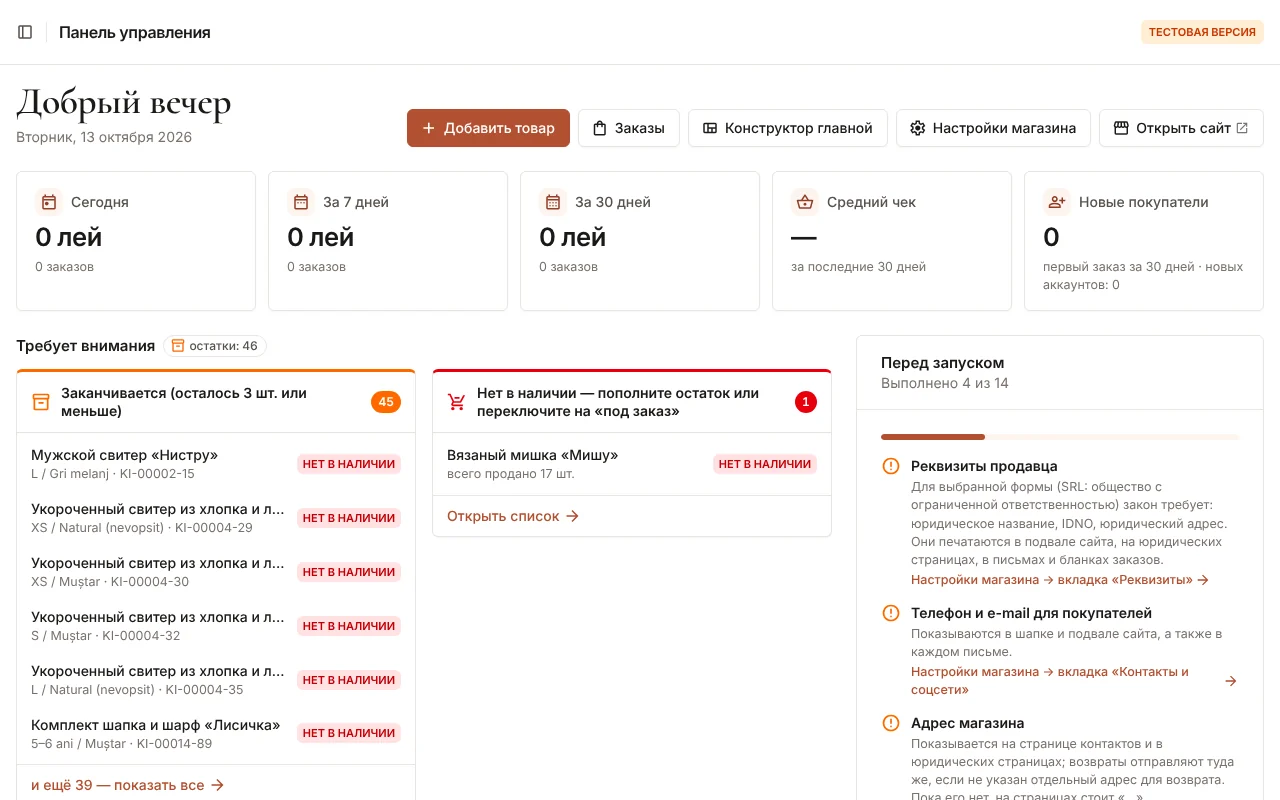The width and height of the screenshot is (1280, 800).
Task: Click the calendar icon in За 7 дней card
Action: pos(301,202)
